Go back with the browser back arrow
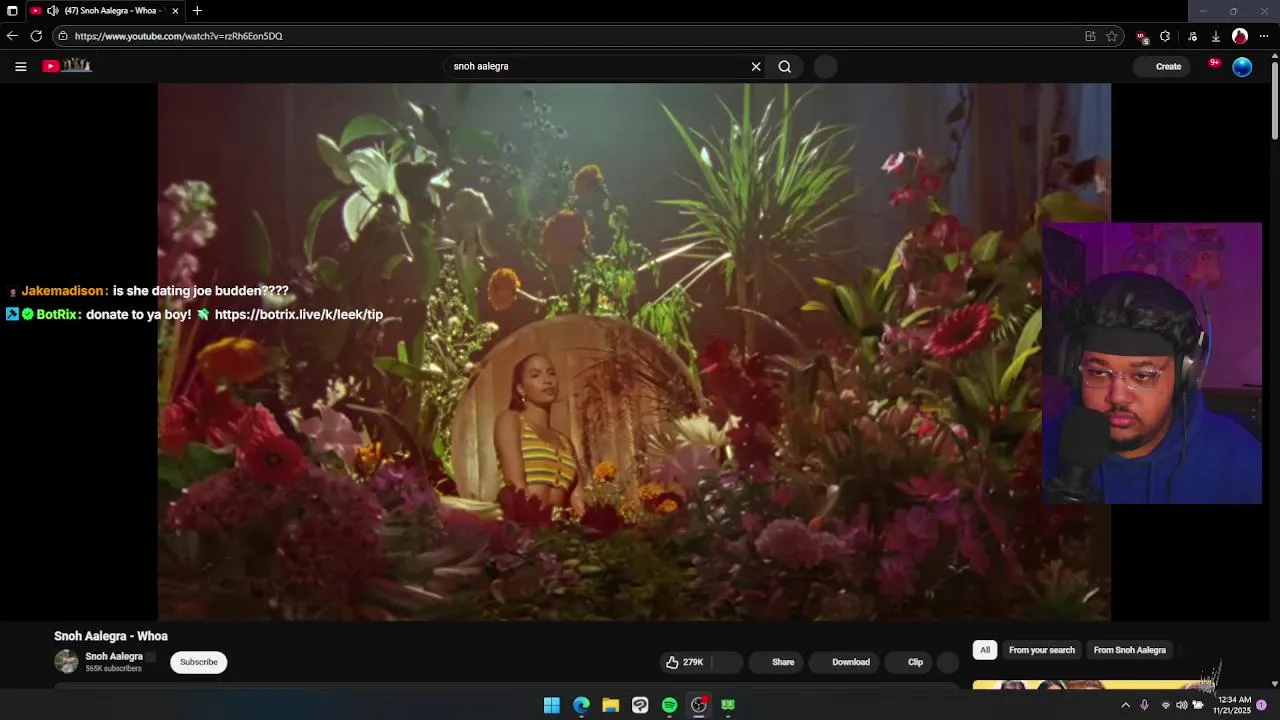1280x720 pixels. click(12, 36)
